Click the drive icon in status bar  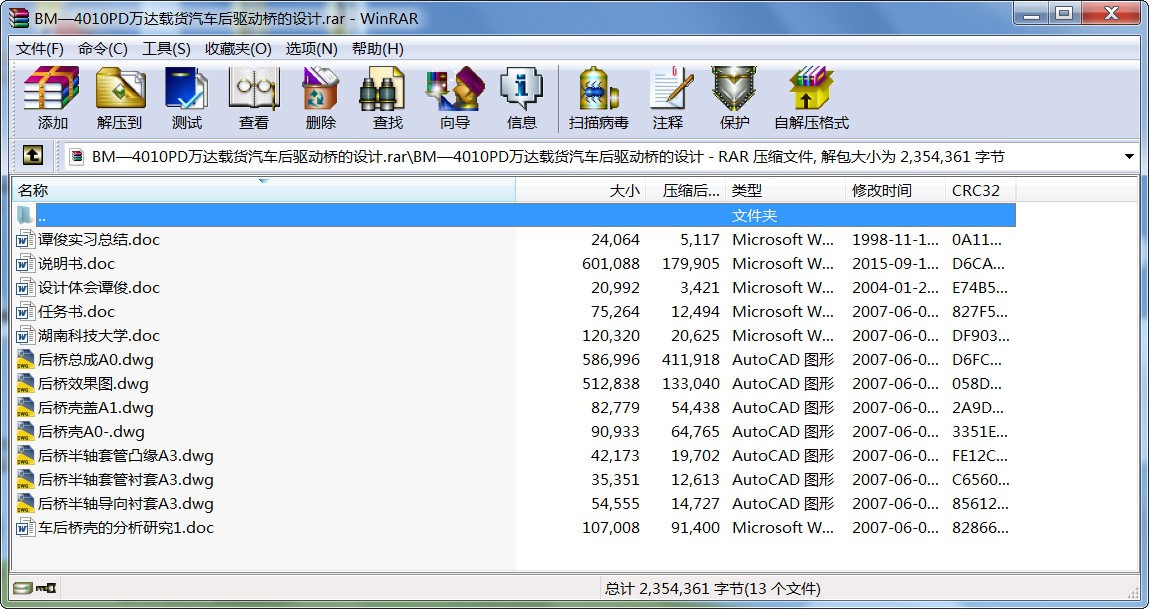pyautogui.click(x=23, y=588)
